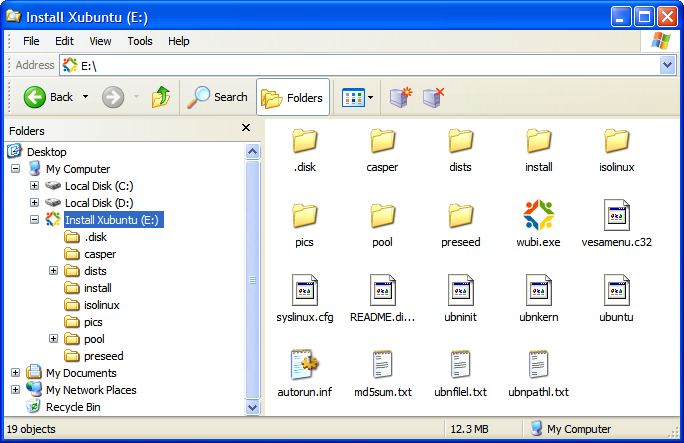Expand Local Disk (D:) in tree
The height and width of the screenshot is (443, 684).
34,203
